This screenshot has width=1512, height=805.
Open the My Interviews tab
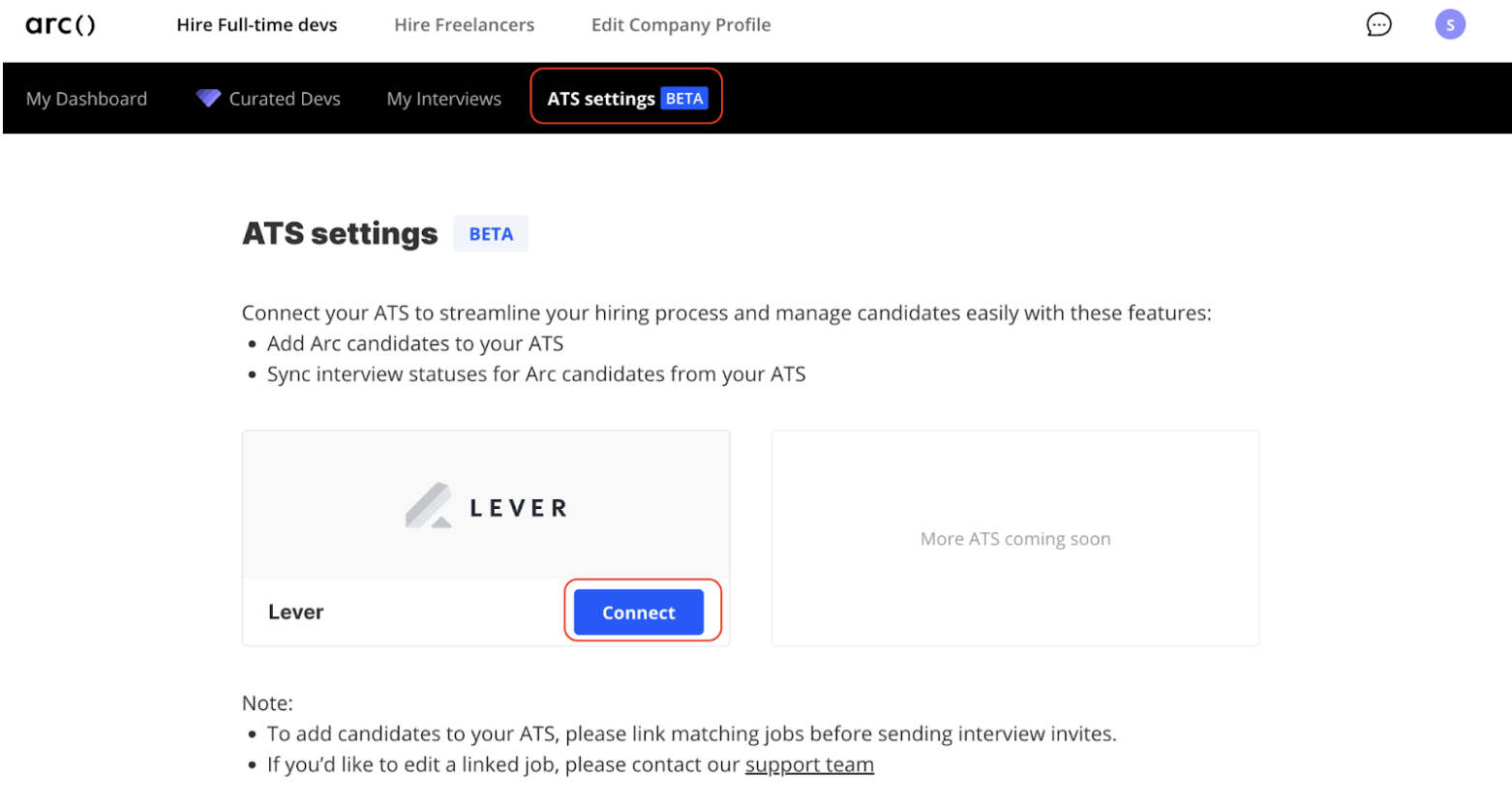pos(443,98)
